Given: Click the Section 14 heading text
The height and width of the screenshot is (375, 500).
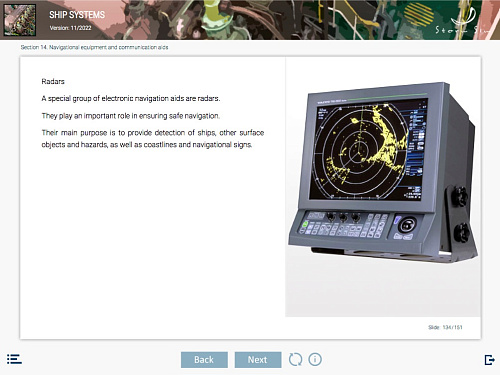Looking at the screenshot, I should pos(94,47).
